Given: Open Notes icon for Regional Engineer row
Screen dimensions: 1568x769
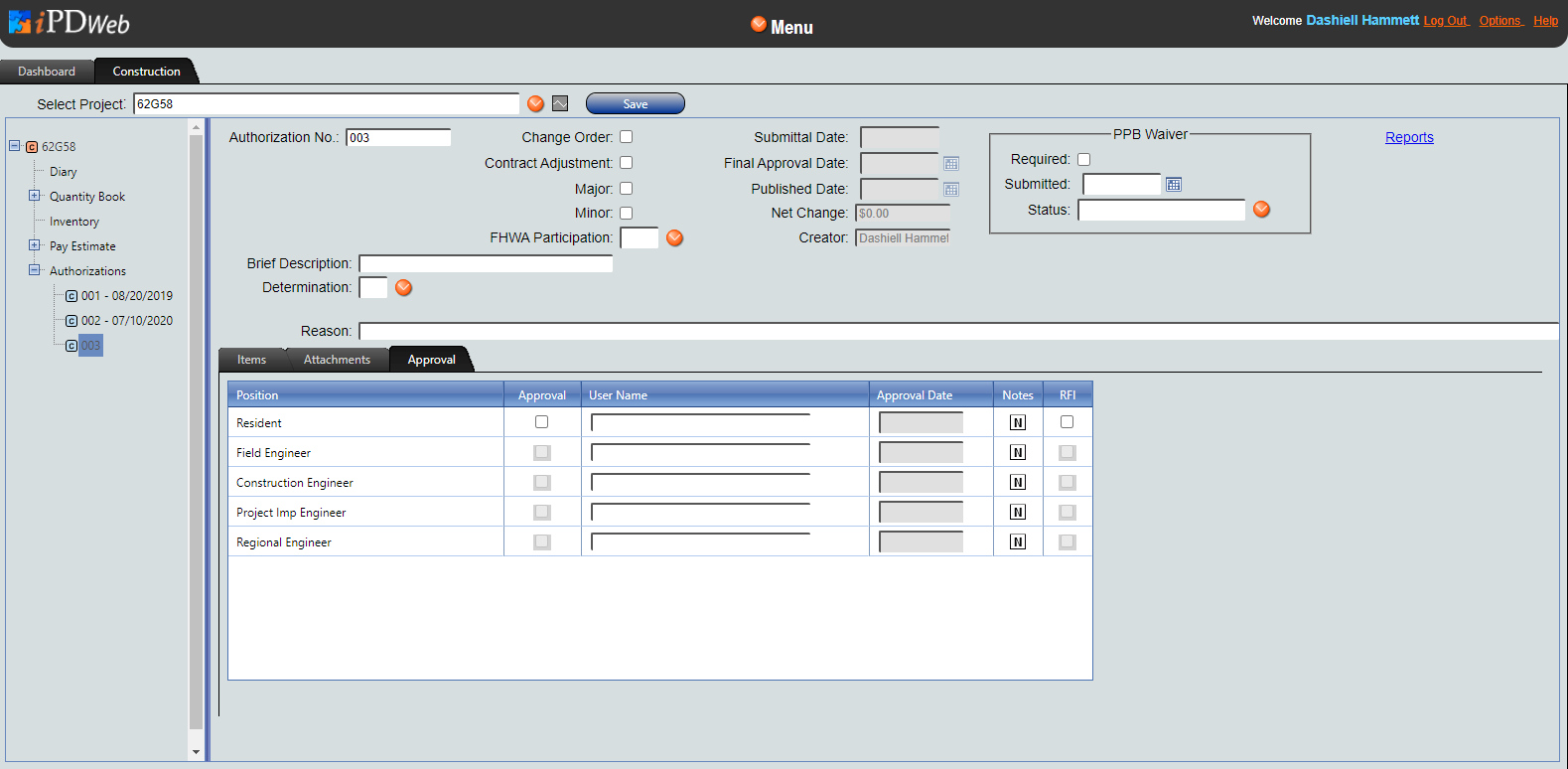Looking at the screenshot, I should [x=1018, y=542].
